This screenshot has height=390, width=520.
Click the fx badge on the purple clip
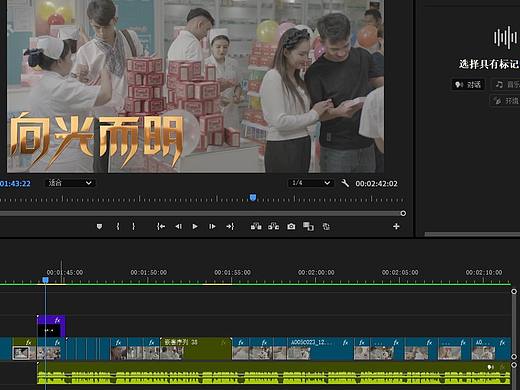58,320
